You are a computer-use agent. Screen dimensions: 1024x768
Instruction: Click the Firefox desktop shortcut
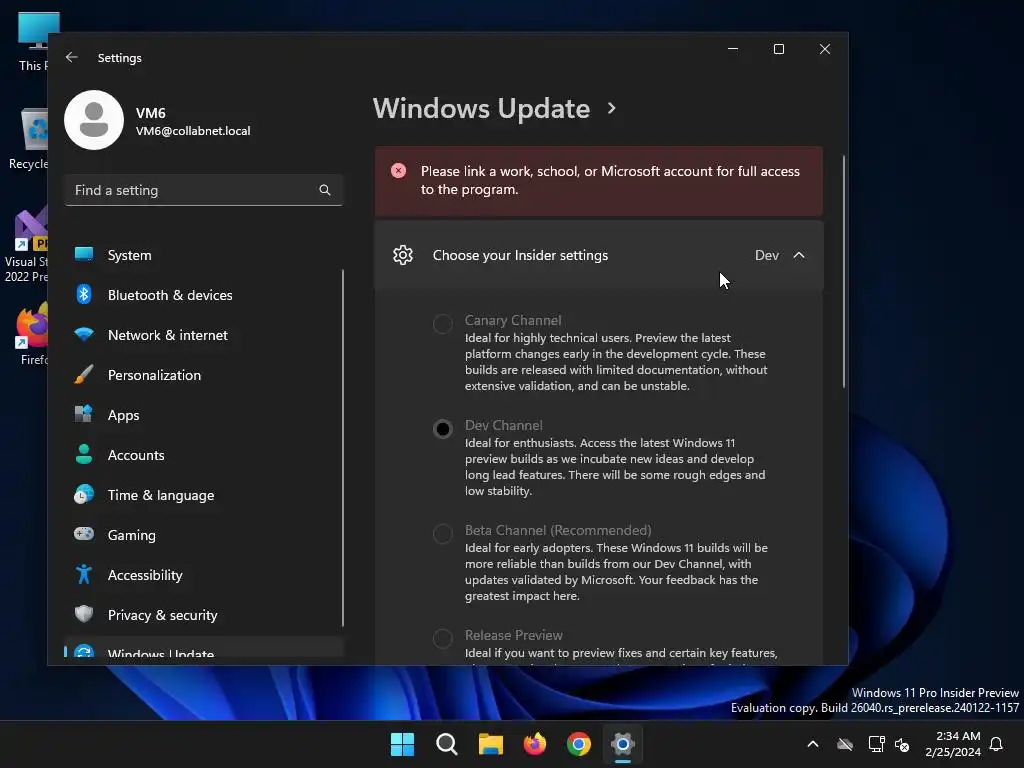pos(31,334)
